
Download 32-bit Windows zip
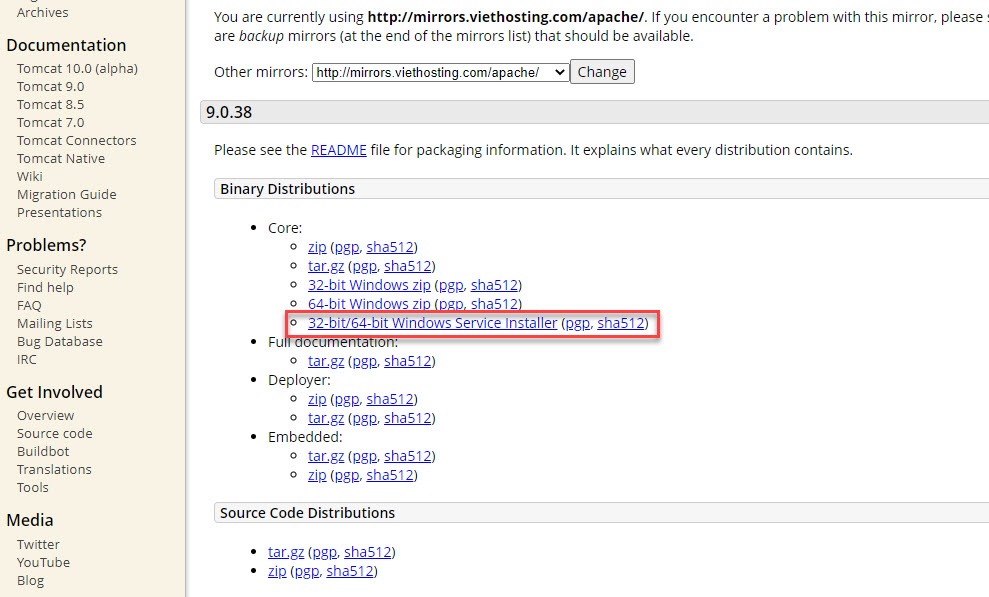tap(369, 285)
